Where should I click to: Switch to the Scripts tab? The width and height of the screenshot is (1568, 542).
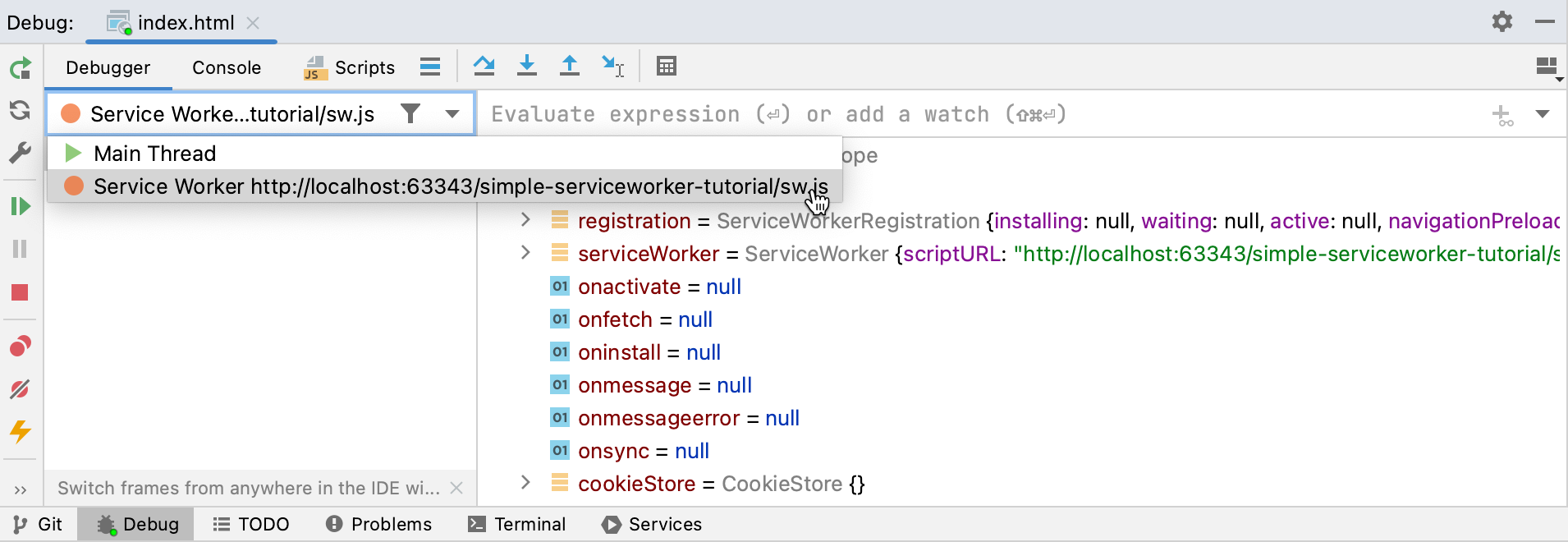[350, 67]
